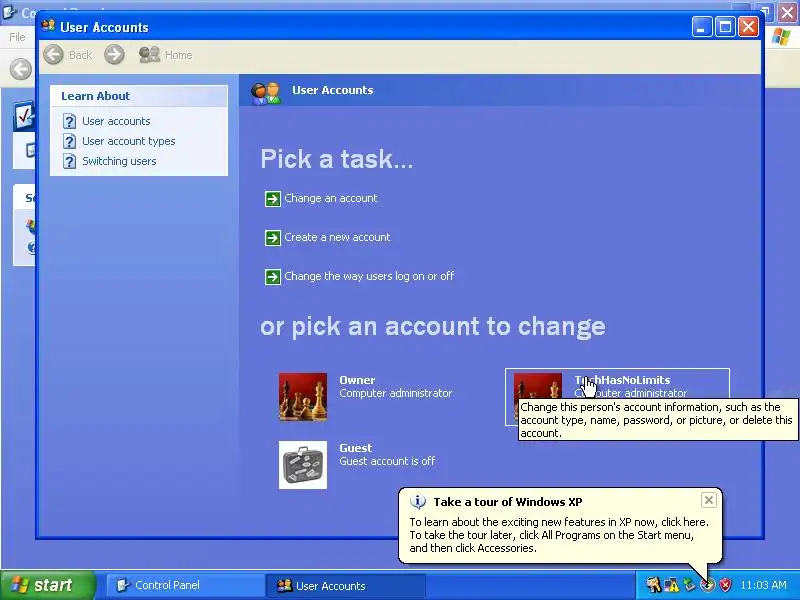This screenshot has width=800, height=600.
Task: Click Back arrow in the Control Panel window behind
Action: [x=20, y=69]
